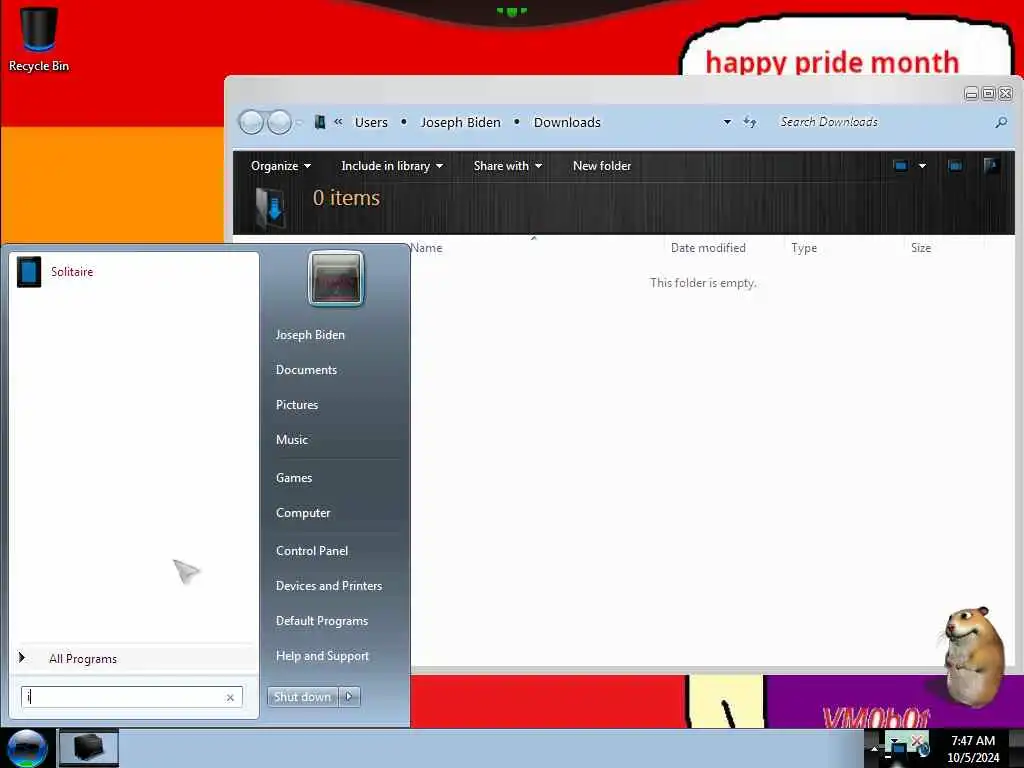This screenshot has height=768, width=1024.
Task: Maximize the Downloads Explorer window
Action: coord(989,93)
